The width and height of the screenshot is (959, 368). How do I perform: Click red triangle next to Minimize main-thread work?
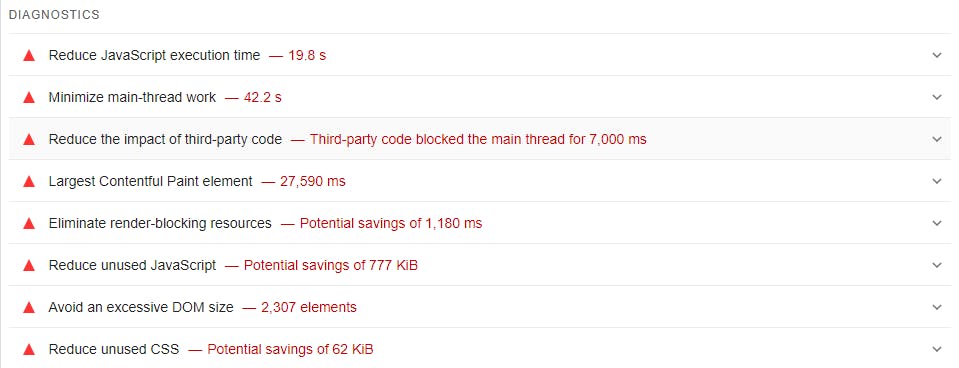tap(29, 97)
